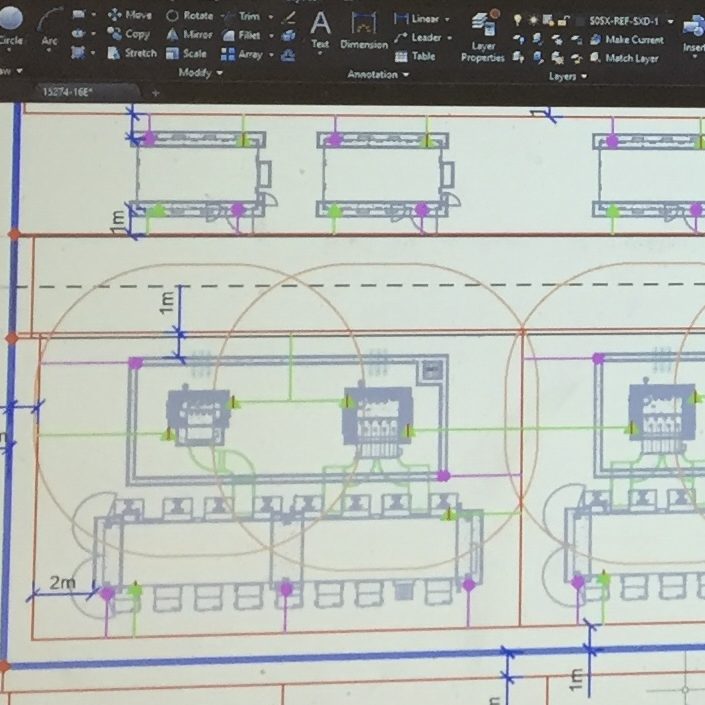705x705 pixels.
Task: Open the Linear dimension dropdown
Action: click(448, 19)
